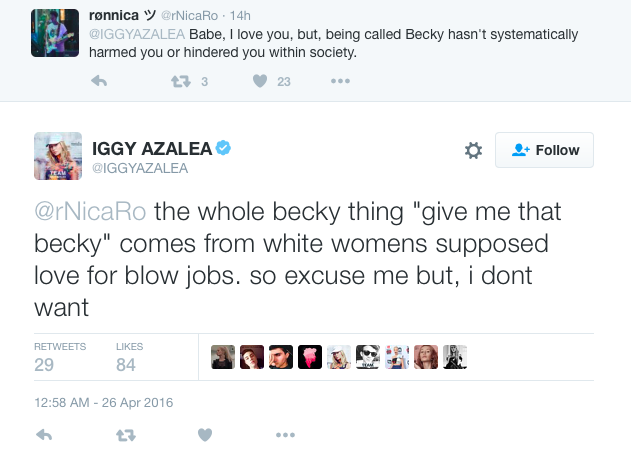This screenshot has width=631, height=475.
Task: Follow IGGY AZALEA
Action: point(545,150)
